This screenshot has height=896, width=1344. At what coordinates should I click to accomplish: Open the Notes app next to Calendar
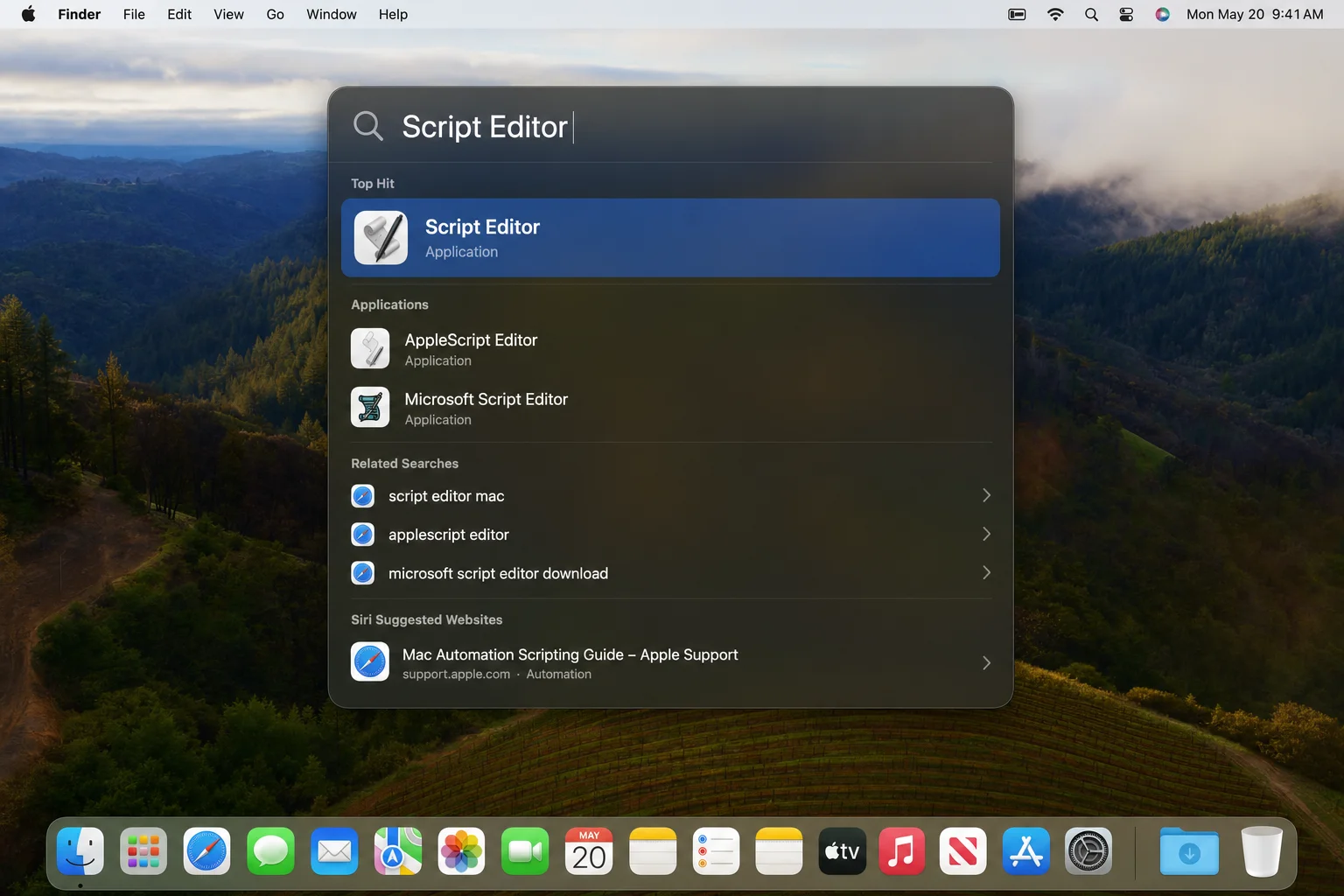pos(653,851)
